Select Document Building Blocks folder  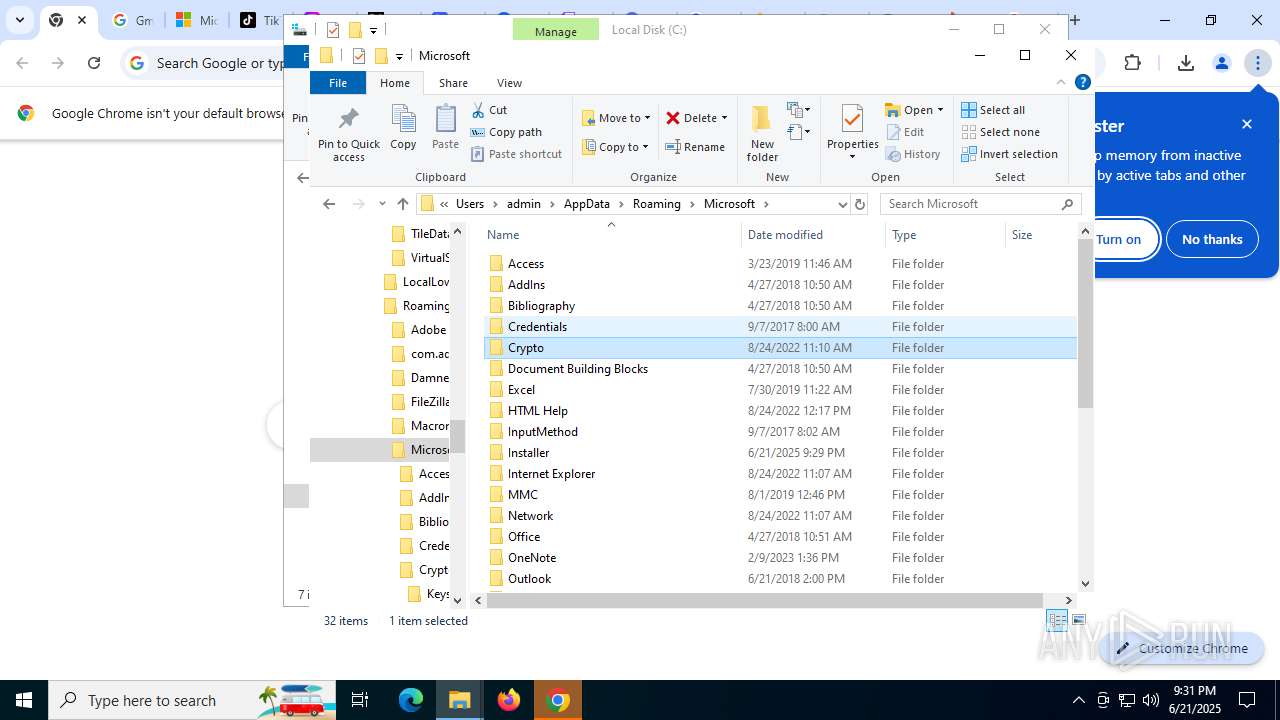tap(780, 369)
